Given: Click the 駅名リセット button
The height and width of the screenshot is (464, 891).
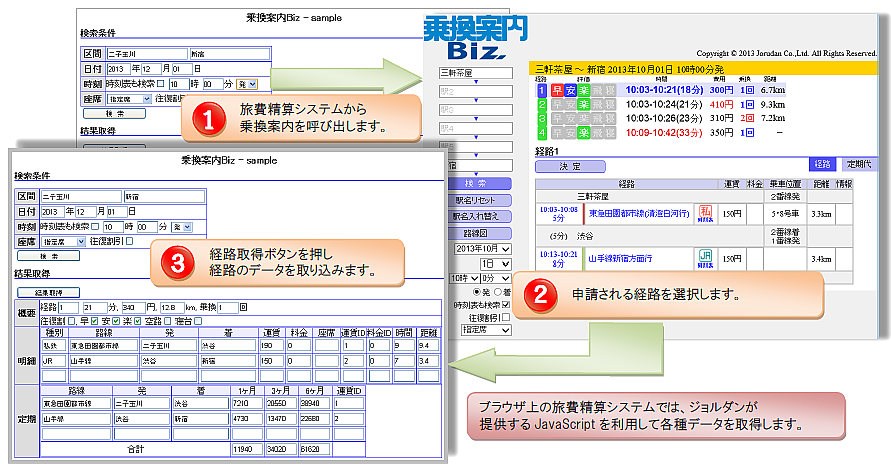Looking at the screenshot, I should click(x=480, y=200).
